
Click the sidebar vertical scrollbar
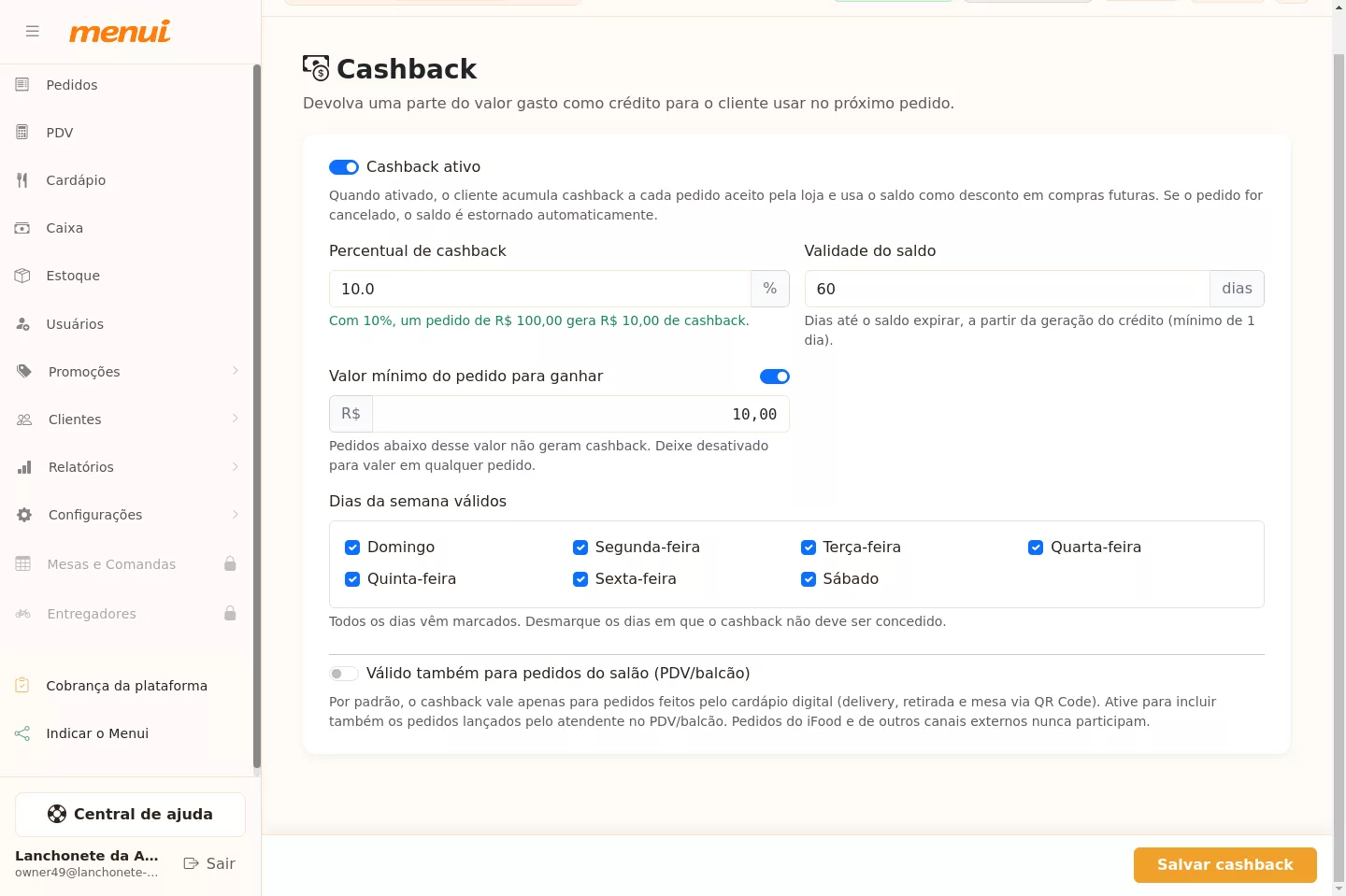pyautogui.click(x=257, y=418)
